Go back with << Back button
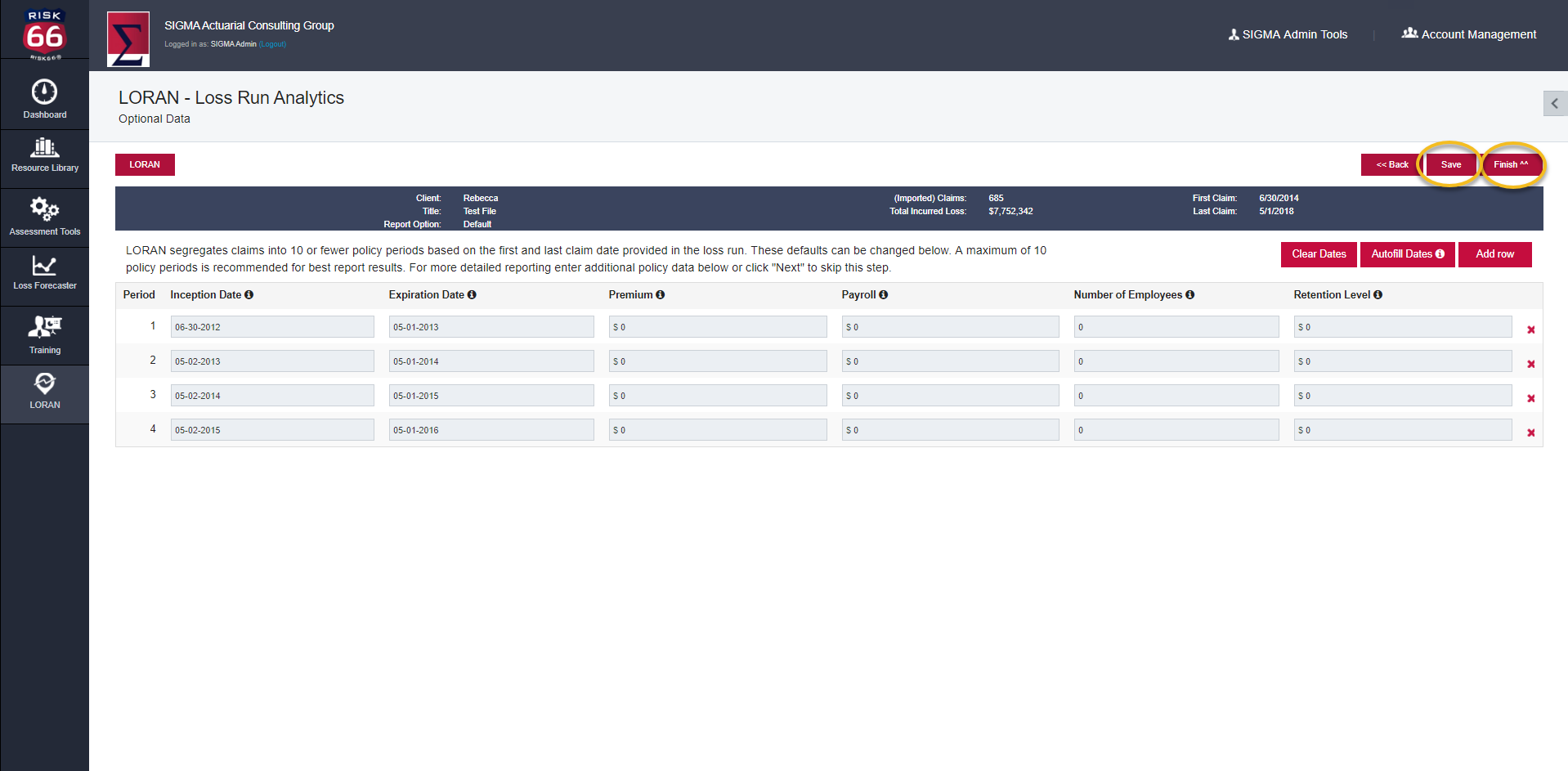This screenshot has width=1568, height=771. [x=1391, y=164]
